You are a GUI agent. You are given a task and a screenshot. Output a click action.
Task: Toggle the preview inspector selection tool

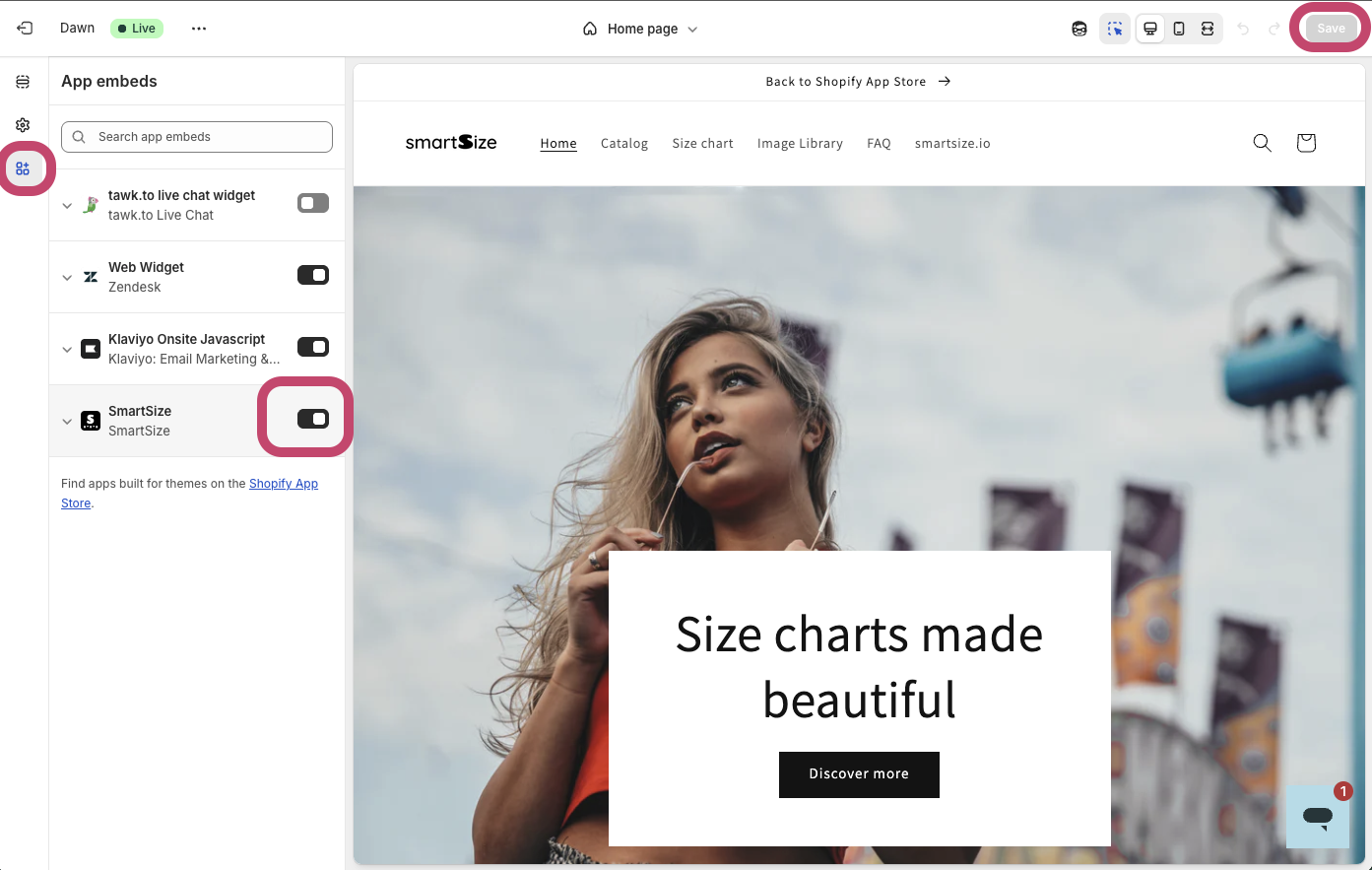(1115, 29)
